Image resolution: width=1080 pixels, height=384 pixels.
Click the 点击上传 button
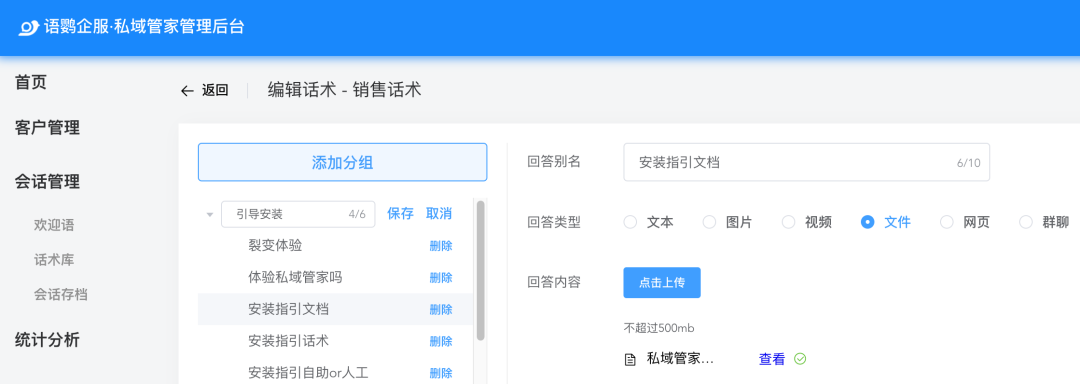(x=662, y=283)
